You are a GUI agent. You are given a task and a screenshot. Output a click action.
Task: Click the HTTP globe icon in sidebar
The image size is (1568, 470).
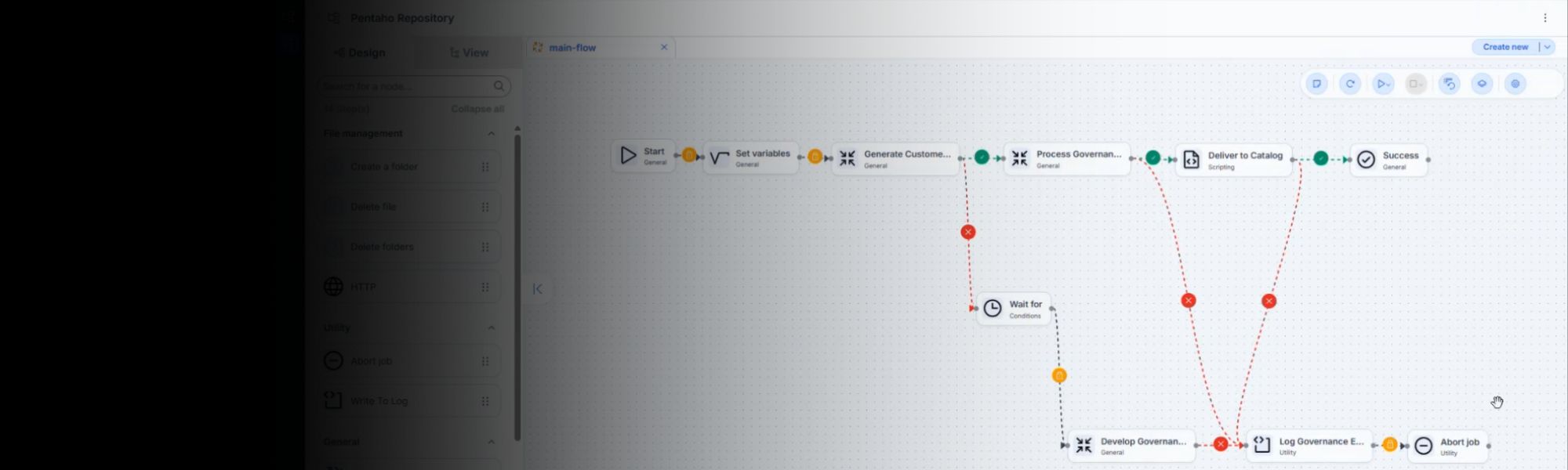[333, 287]
